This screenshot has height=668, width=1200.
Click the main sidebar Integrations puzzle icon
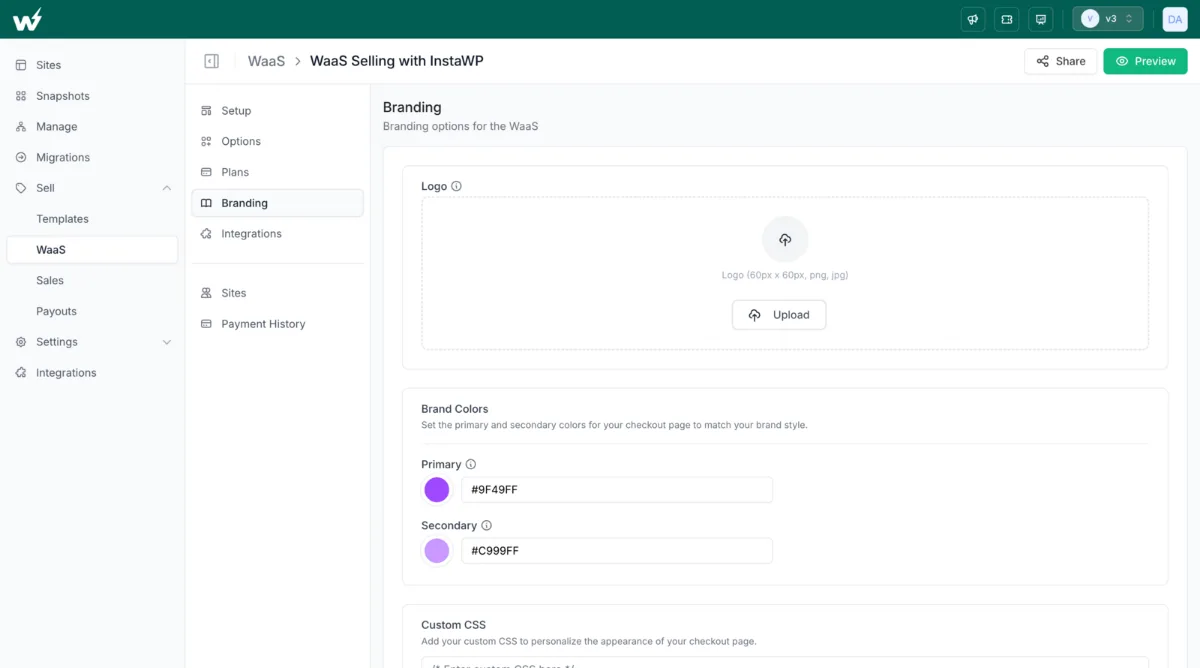coord(21,373)
